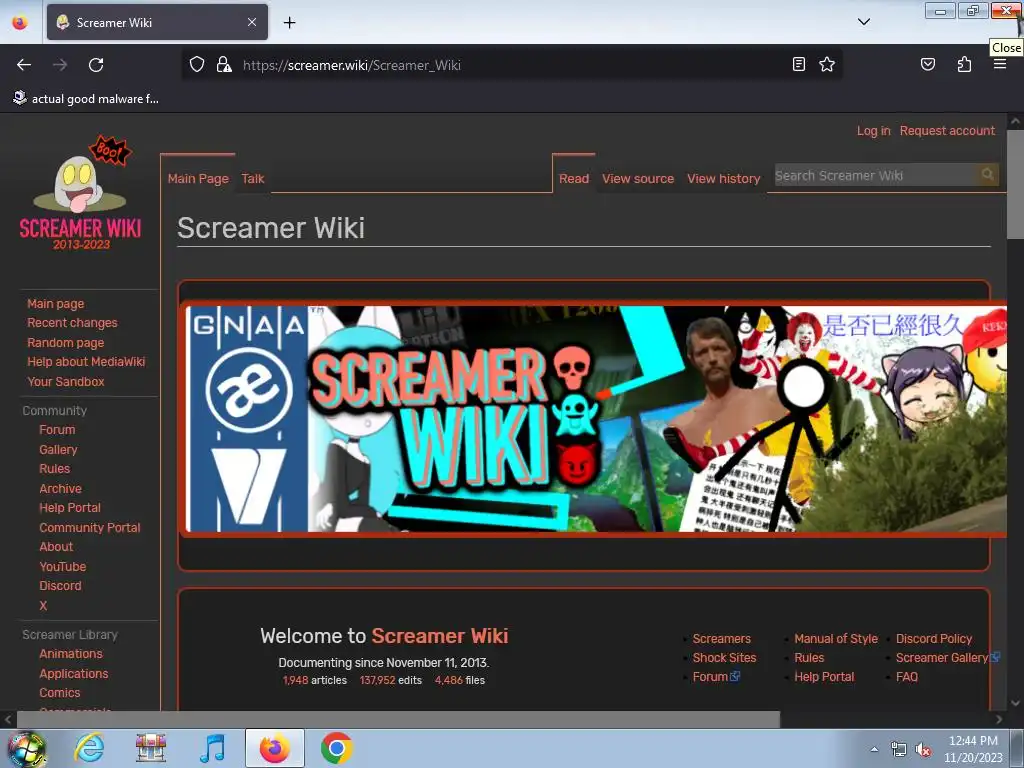1024x768 pixels.
Task: Open the network tray icon
Action: tap(899, 750)
